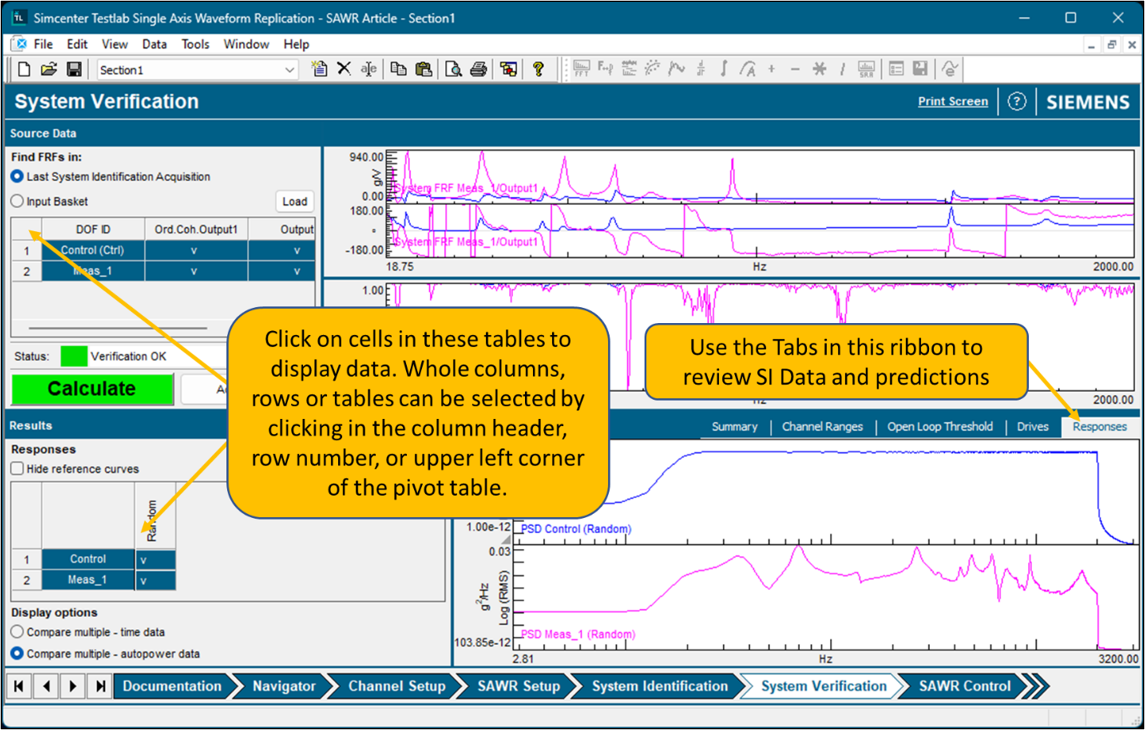
Task: Select Last System Identification Acquisition option
Action: click(17, 177)
